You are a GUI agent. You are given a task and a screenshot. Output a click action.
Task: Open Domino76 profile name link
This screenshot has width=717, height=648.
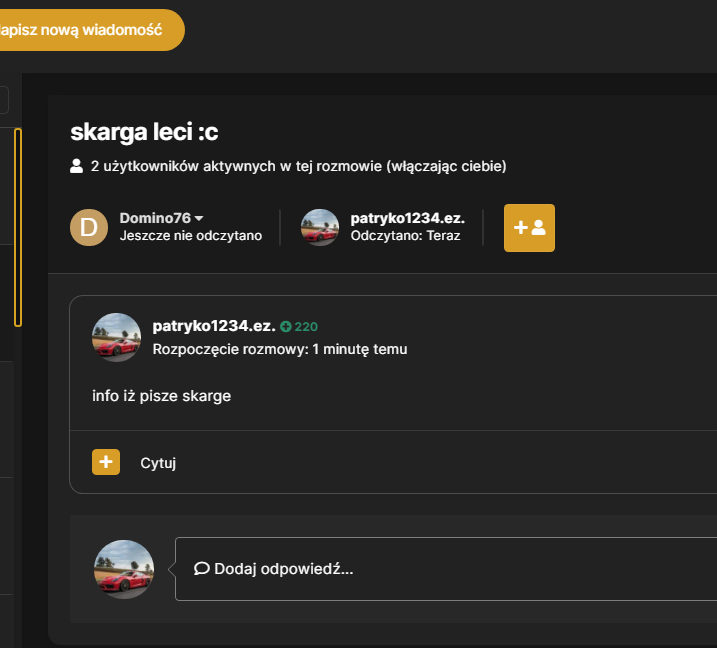click(155, 218)
